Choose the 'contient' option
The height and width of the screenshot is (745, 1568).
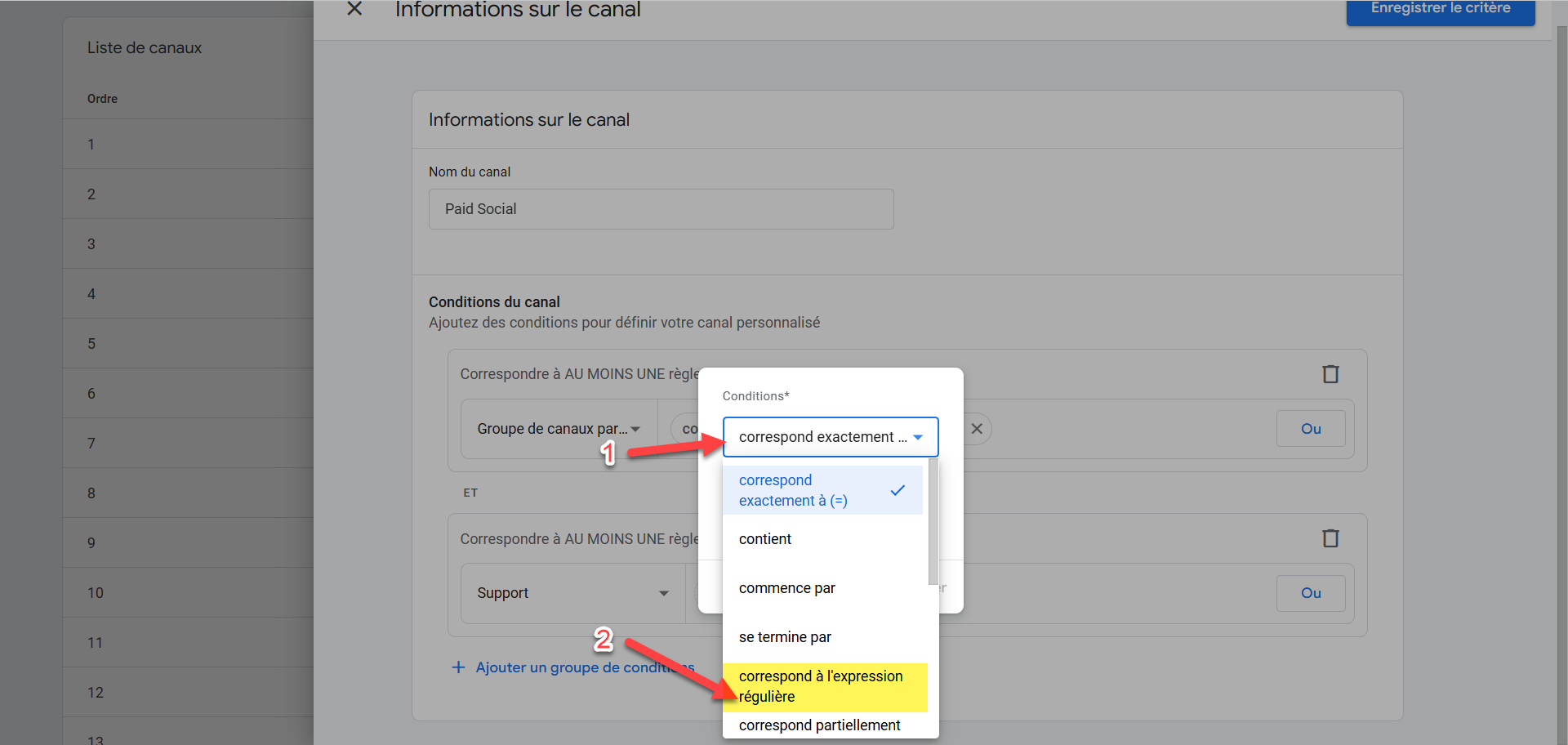(x=765, y=539)
